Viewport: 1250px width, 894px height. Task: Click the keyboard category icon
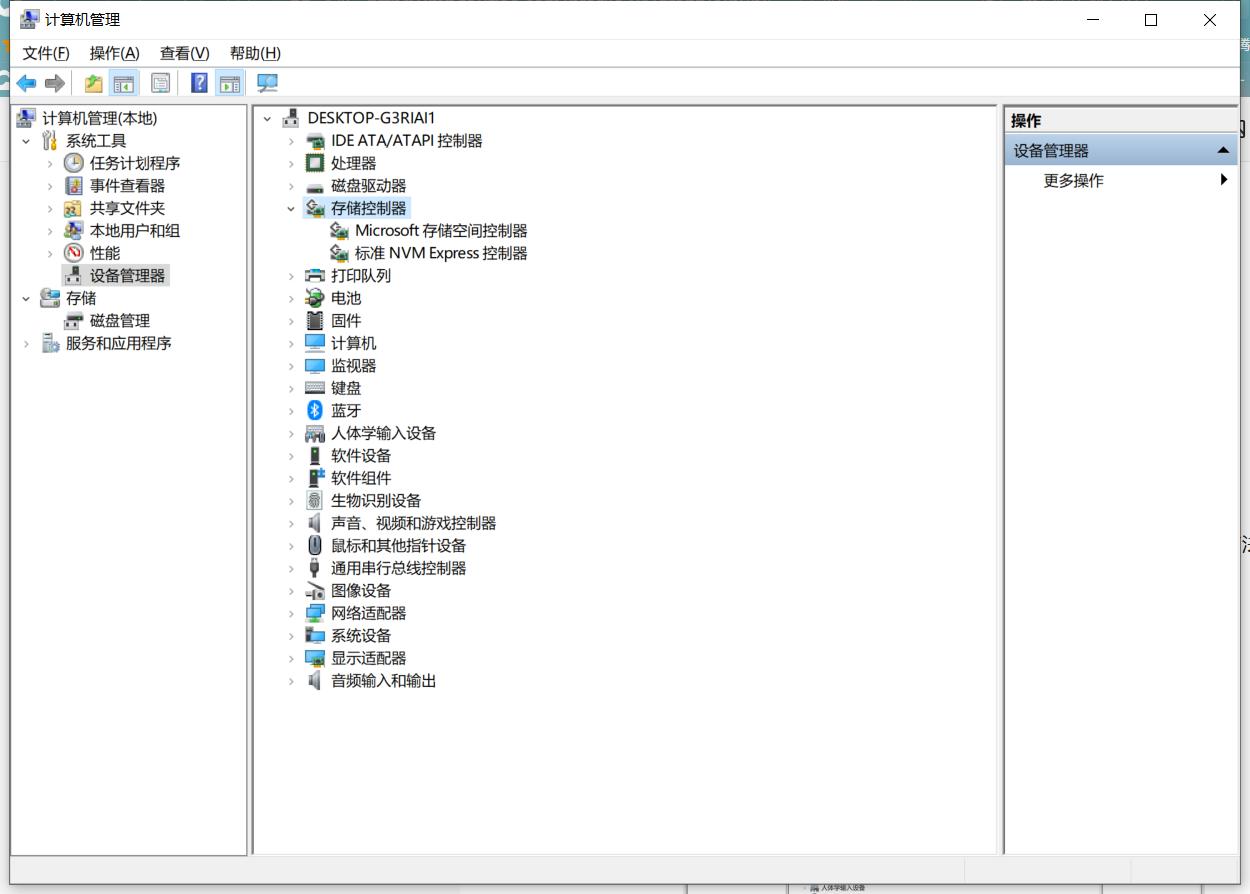[315, 388]
